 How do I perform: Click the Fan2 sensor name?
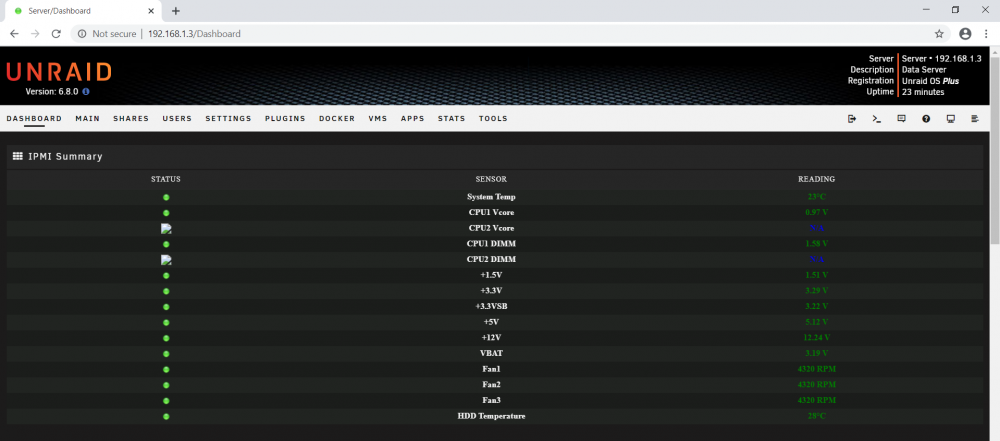click(491, 385)
